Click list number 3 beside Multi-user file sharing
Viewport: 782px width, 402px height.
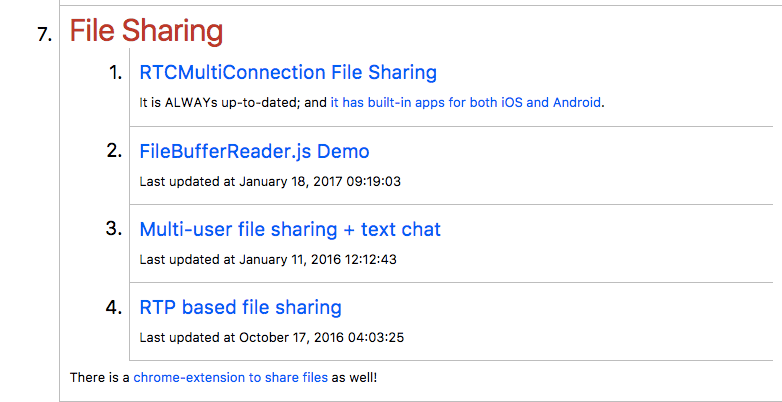(x=114, y=230)
